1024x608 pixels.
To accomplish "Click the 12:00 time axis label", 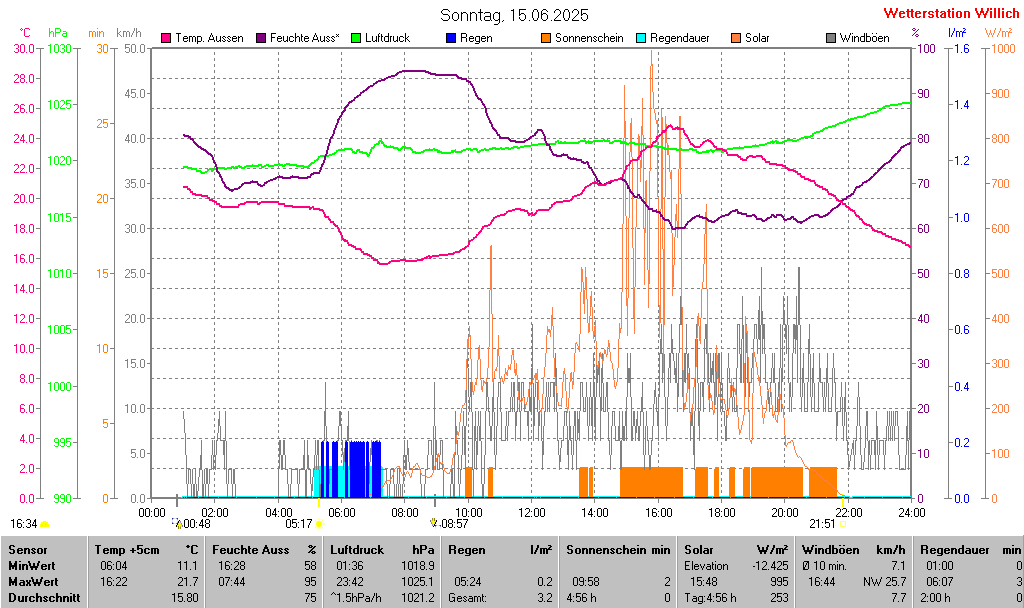I will 531,513.
